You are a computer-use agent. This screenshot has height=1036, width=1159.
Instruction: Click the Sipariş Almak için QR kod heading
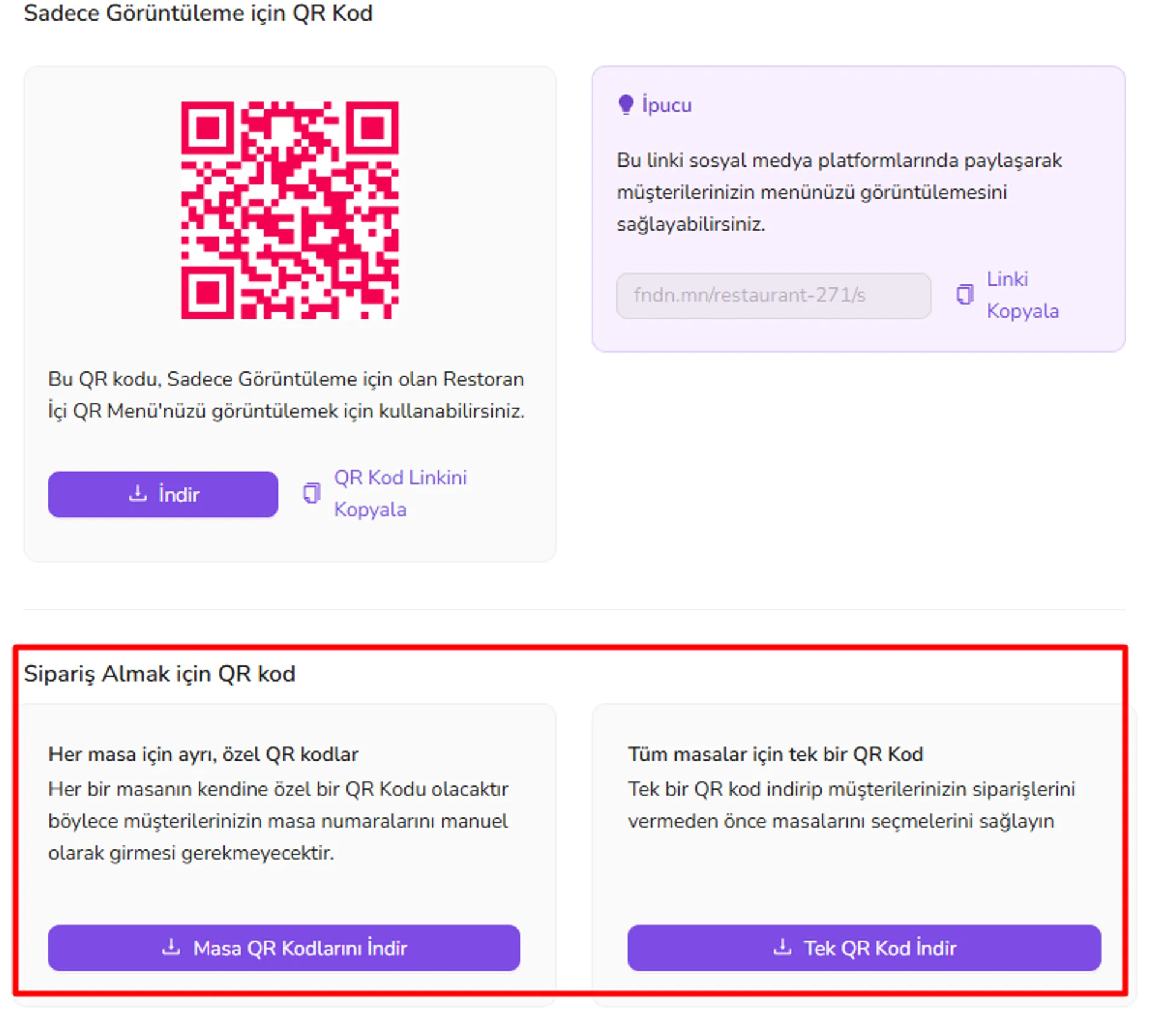point(159,674)
